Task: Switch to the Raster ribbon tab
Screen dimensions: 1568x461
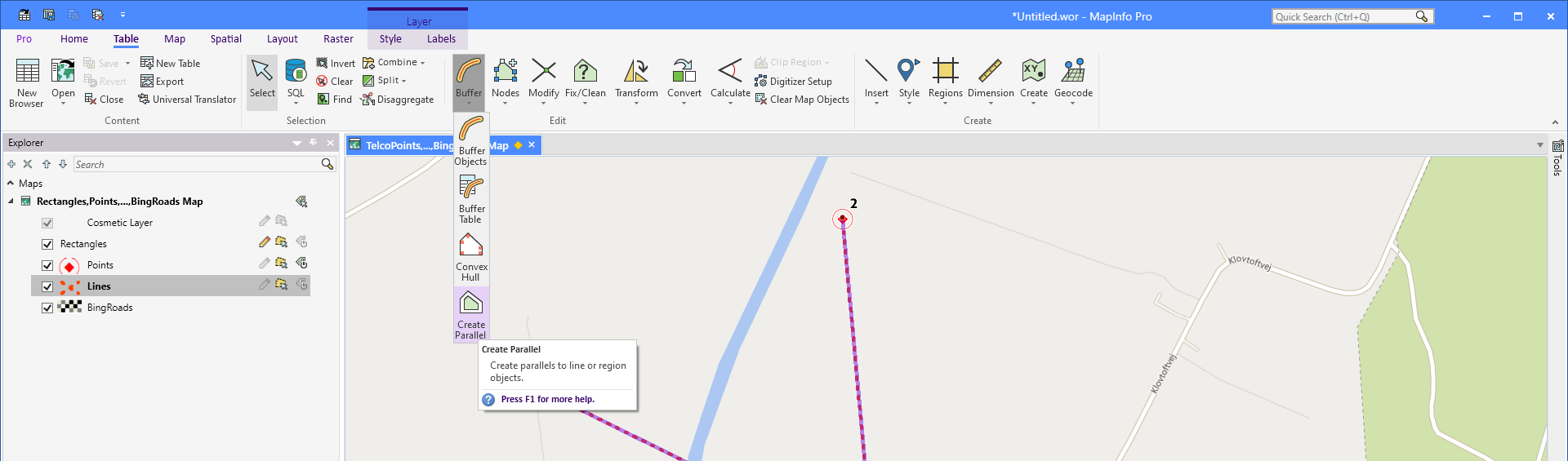Action: point(338,38)
